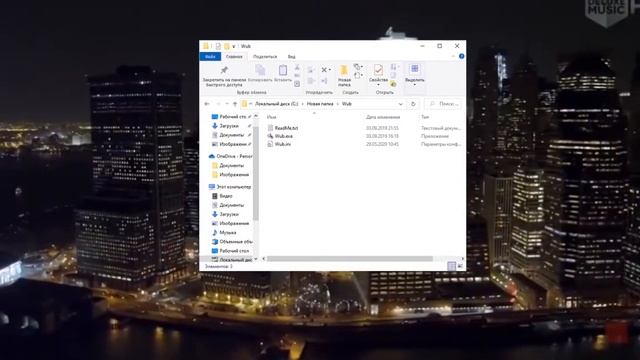Click the Wub breadcrumb segment
The width and height of the screenshot is (640, 360).
347,104
